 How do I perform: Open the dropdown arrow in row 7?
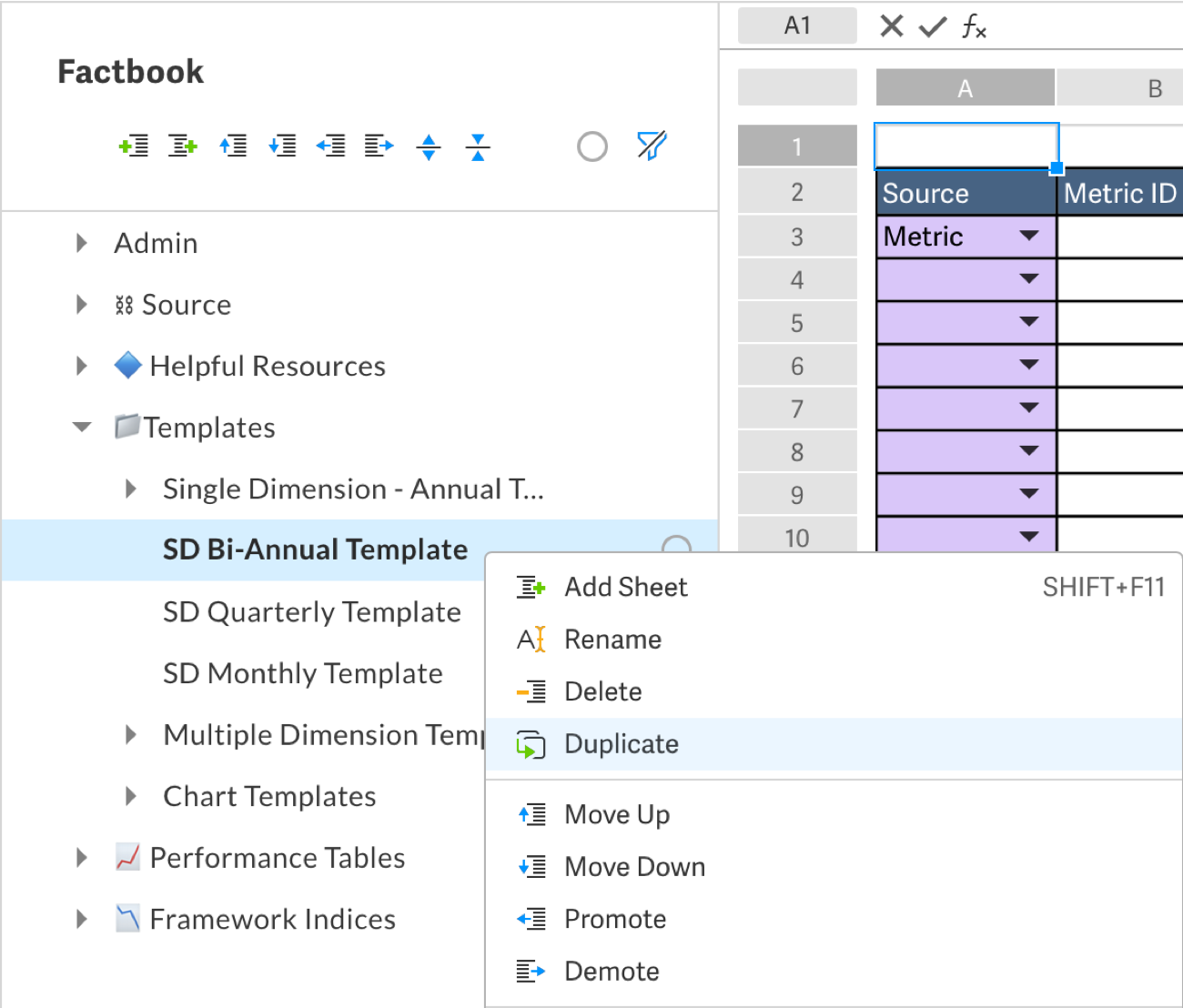1029,408
